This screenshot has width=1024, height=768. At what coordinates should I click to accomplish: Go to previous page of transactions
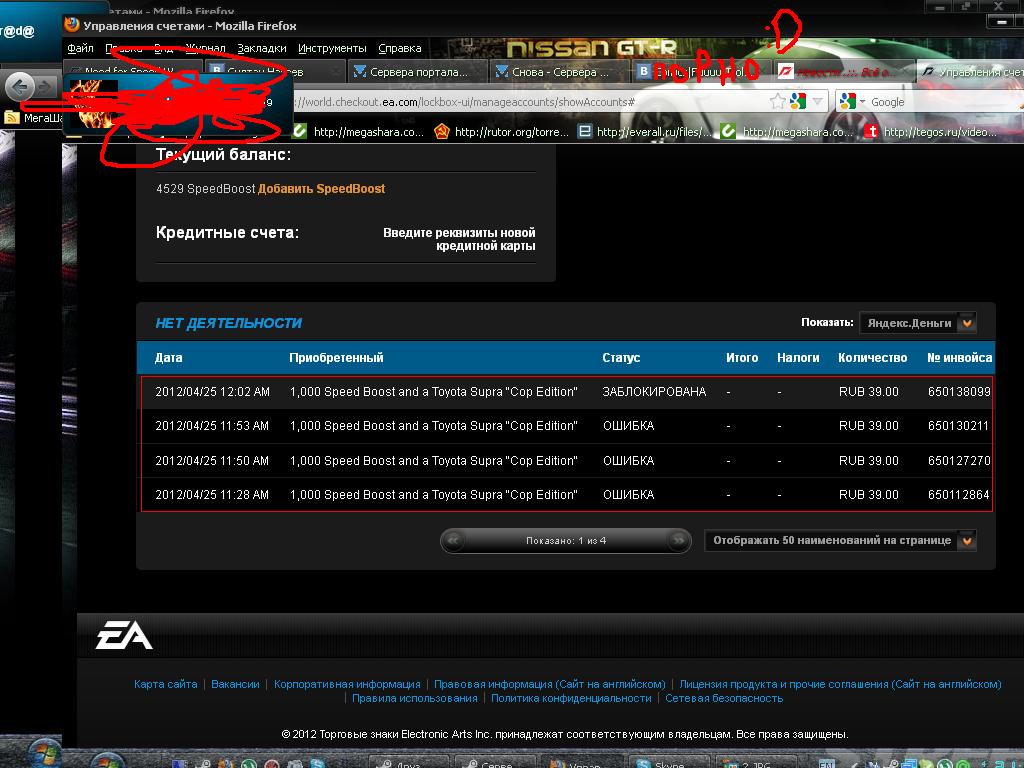455,541
